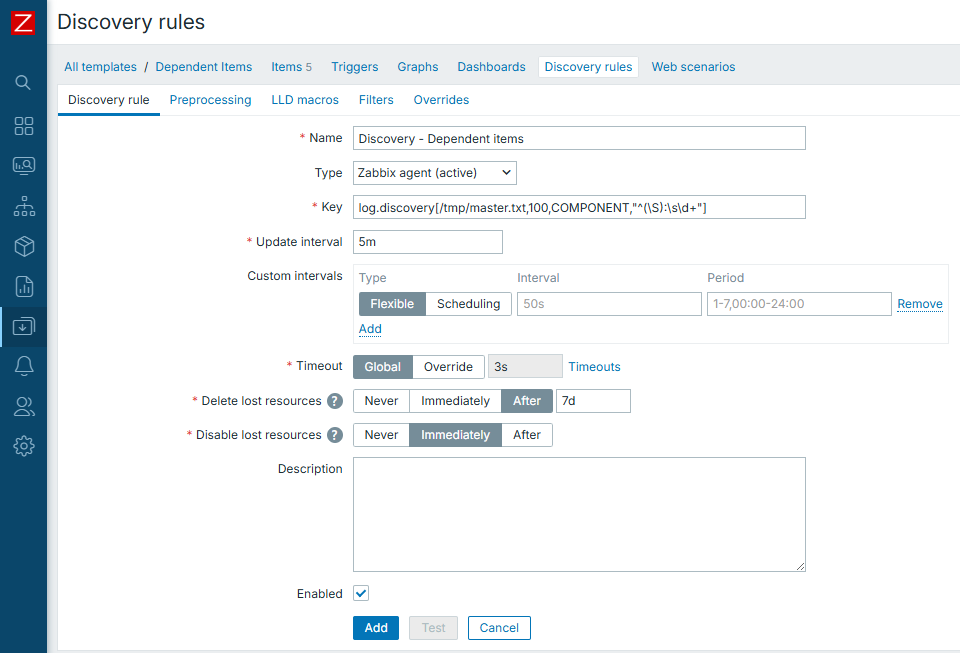Open the Monitoring sidebar icon

pos(23,166)
